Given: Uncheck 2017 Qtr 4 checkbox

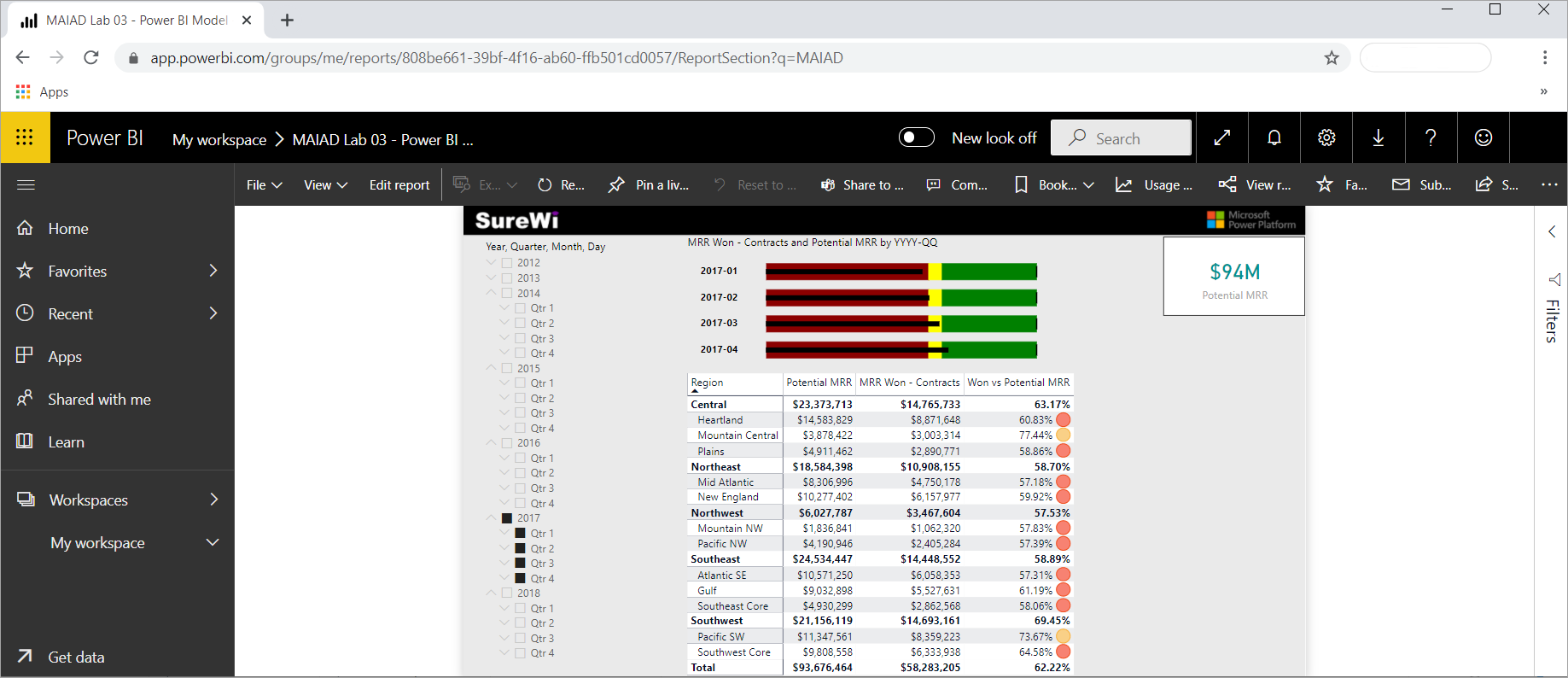Looking at the screenshot, I should pyautogui.click(x=521, y=578).
